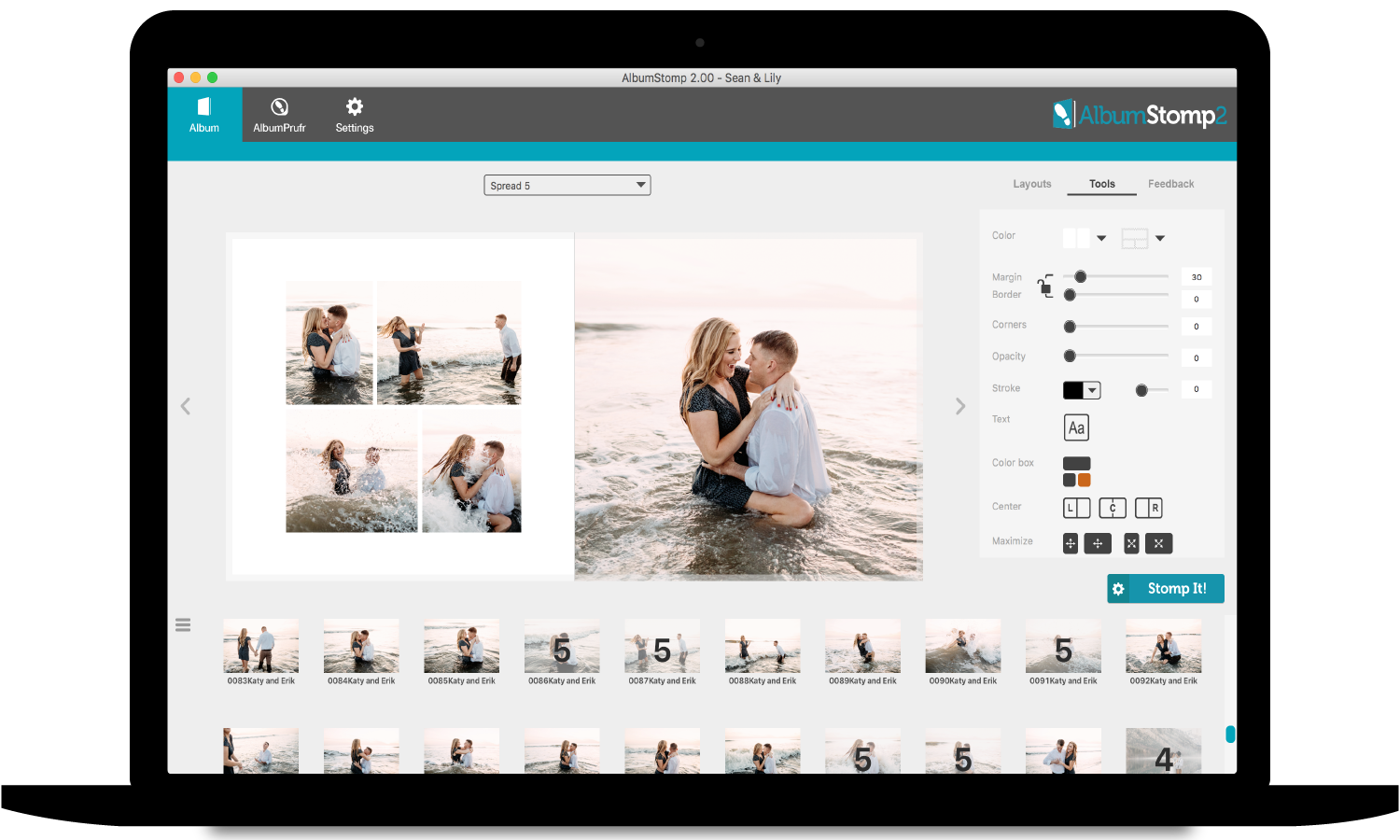The width and height of the screenshot is (1400, 840).
Task: Open the AlbumPrufr section
Action: 279,115
